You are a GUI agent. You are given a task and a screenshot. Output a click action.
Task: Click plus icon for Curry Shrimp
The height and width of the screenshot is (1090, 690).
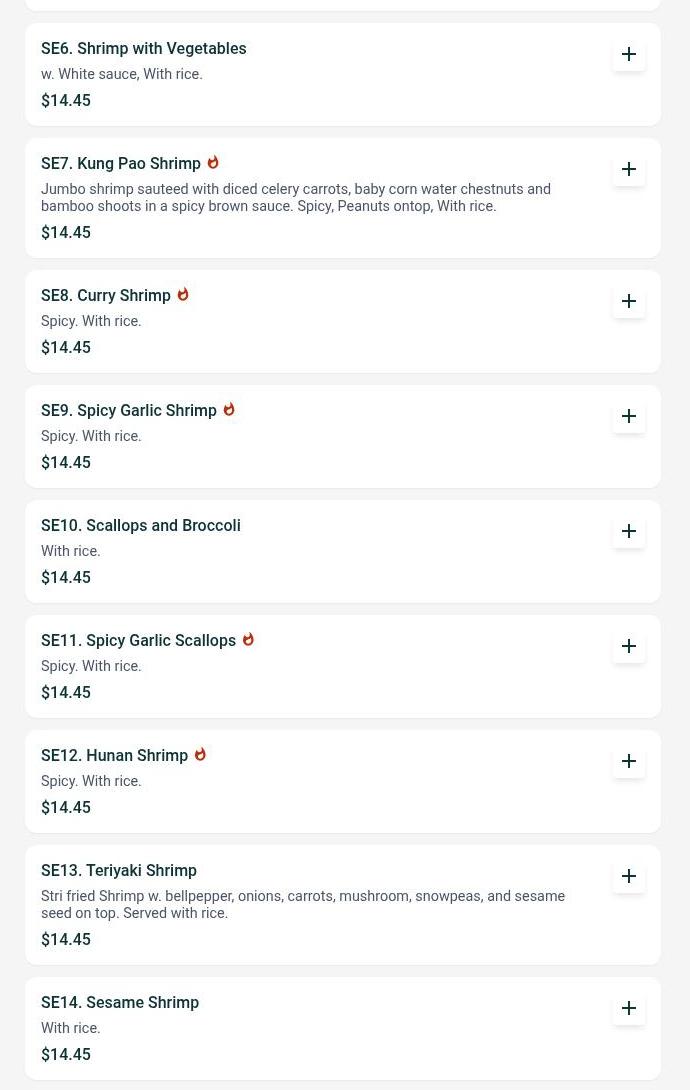629,301
